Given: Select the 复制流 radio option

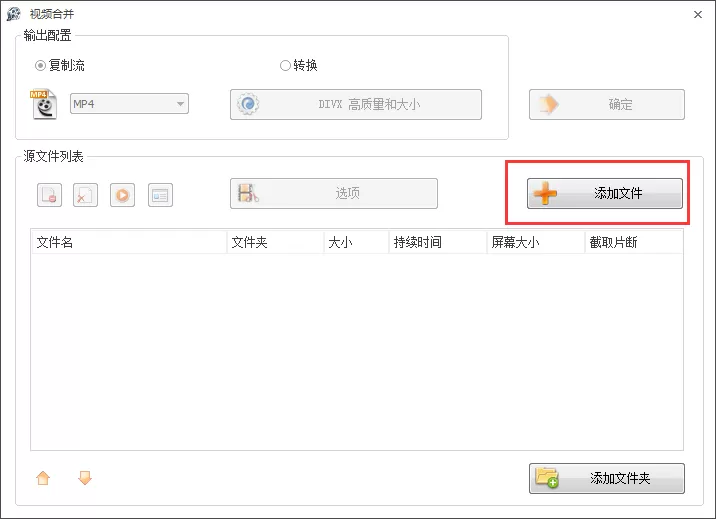Looking at the screenshot, I should pyautogui.click(x=60, y=66).
